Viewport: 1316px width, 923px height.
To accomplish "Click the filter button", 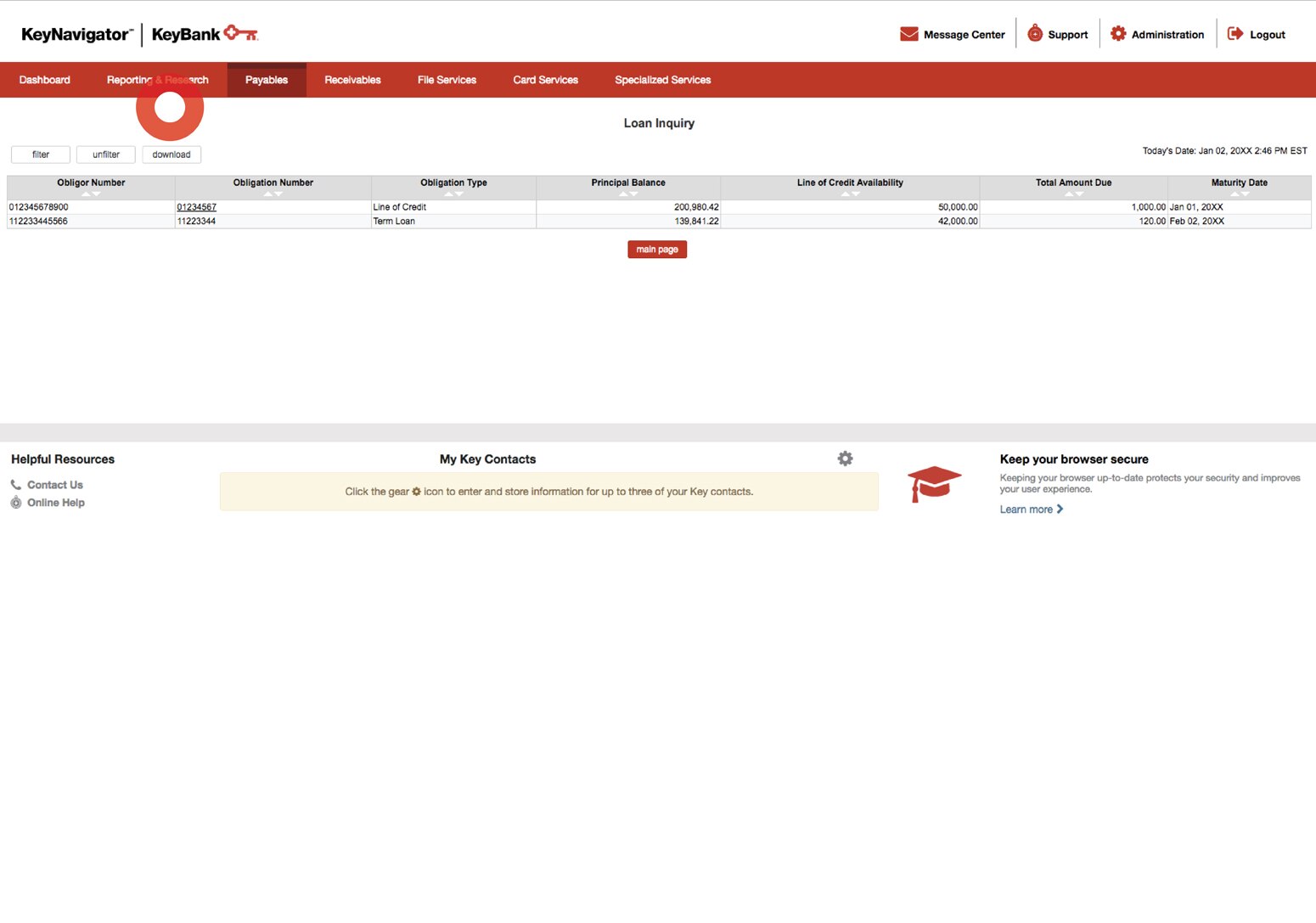I will point(39,154).
